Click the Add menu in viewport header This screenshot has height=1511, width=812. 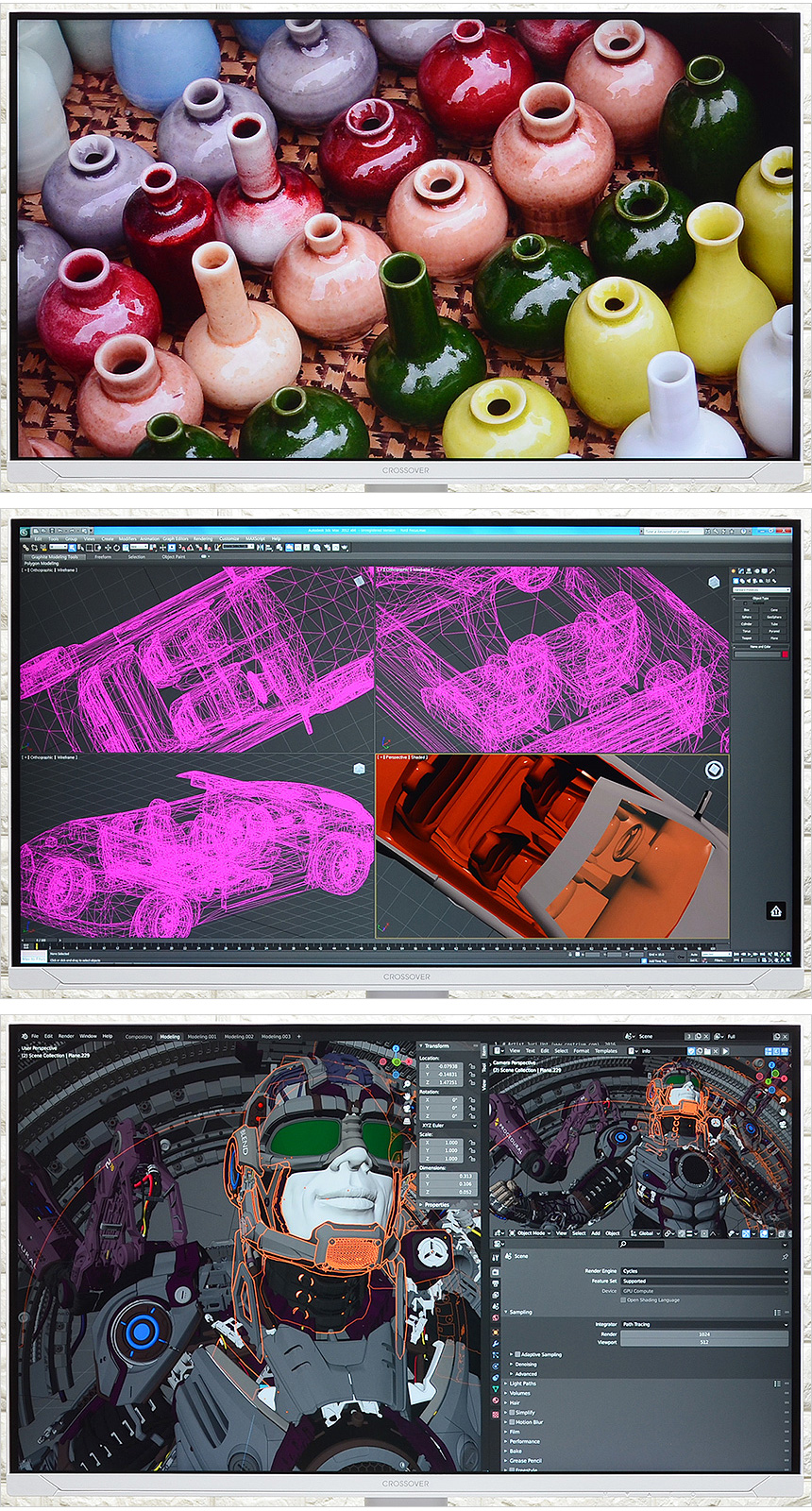pyautogui.click(x=596, y=1232)
